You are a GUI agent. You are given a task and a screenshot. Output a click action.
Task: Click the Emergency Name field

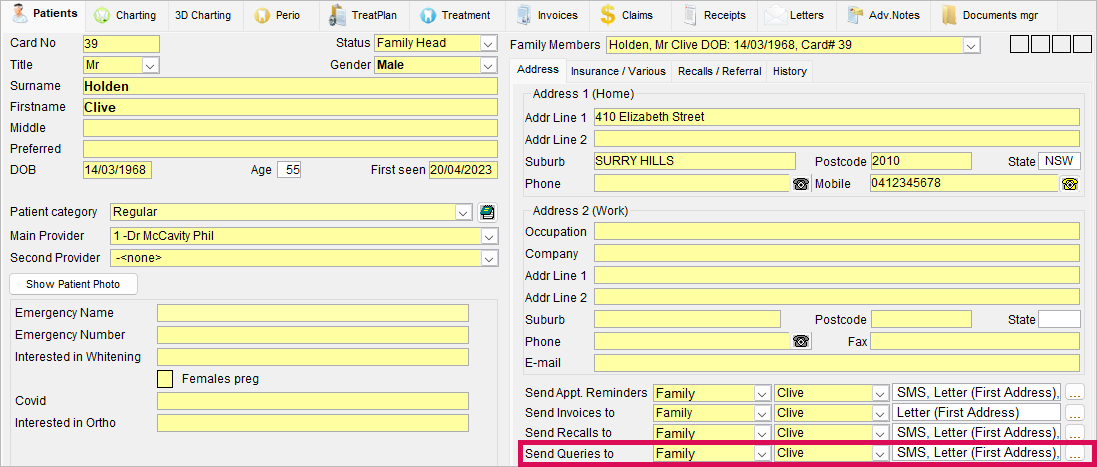pos(313,312)
